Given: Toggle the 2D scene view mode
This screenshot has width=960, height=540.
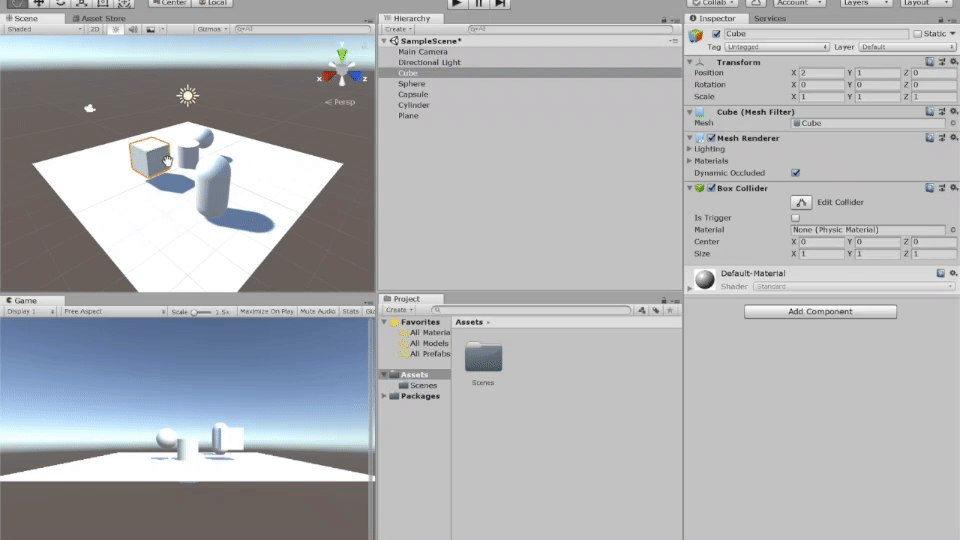Looking at the screenshot, I should click(95, 29).
